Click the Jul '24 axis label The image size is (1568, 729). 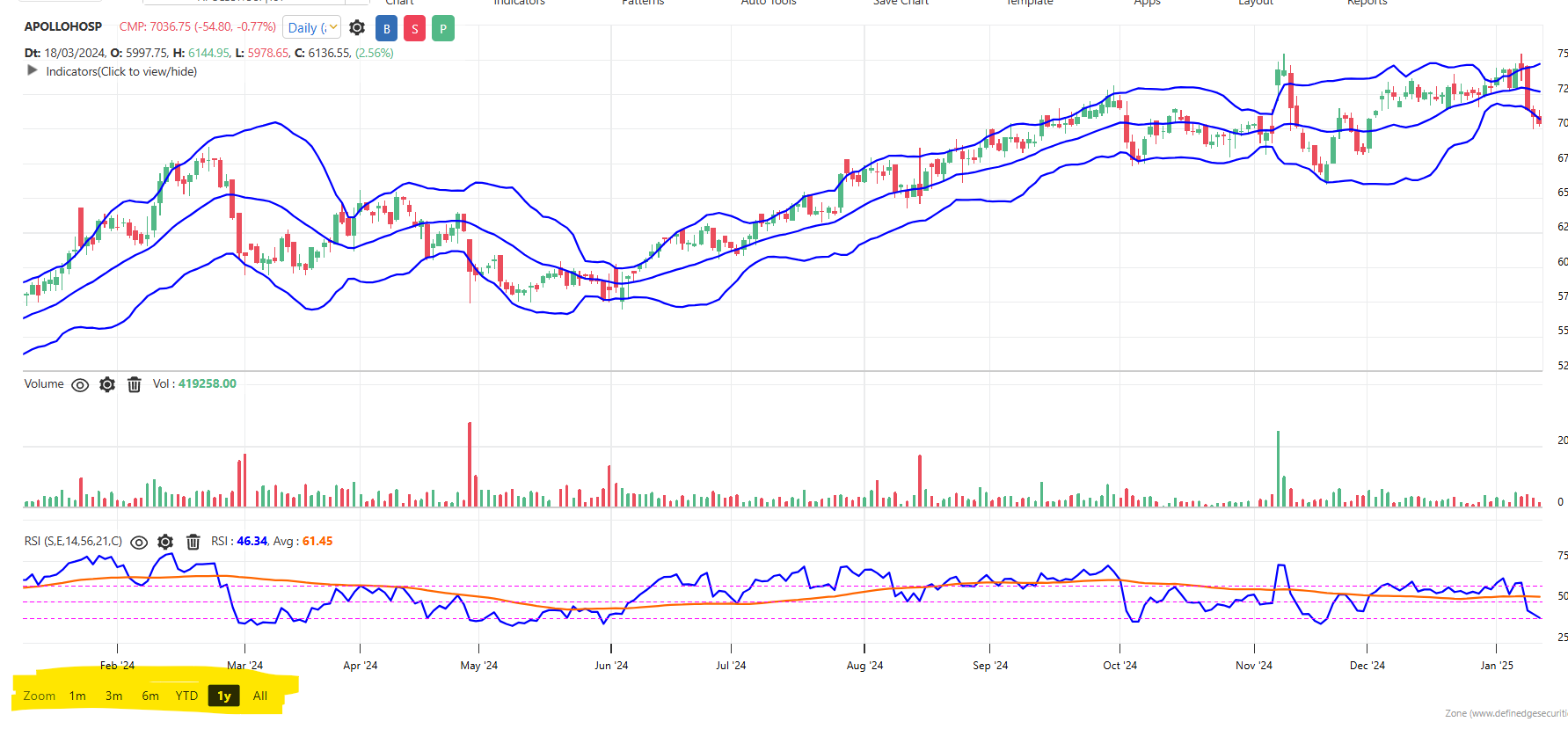731,666
